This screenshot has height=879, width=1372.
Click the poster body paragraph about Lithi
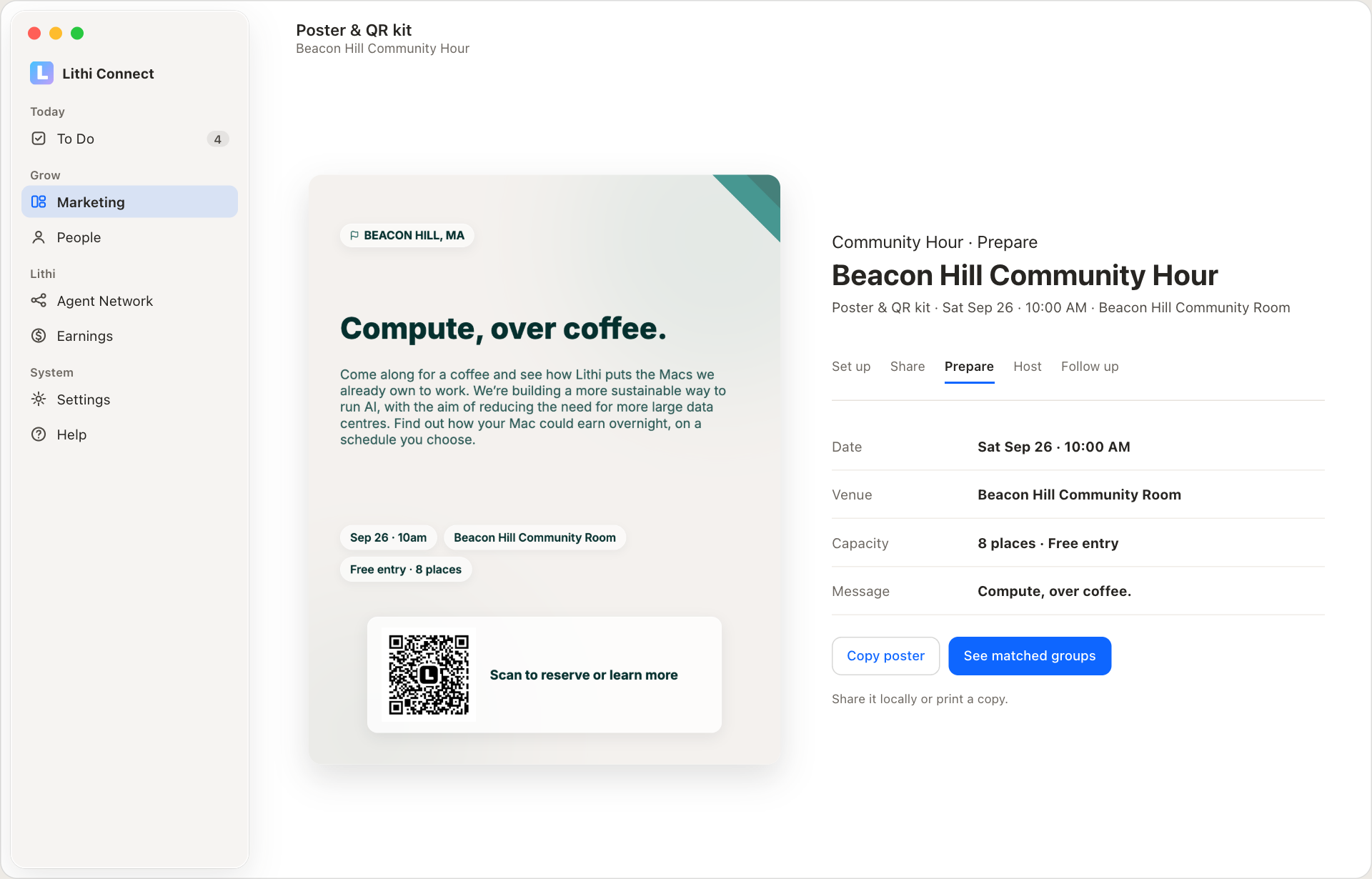533,407
